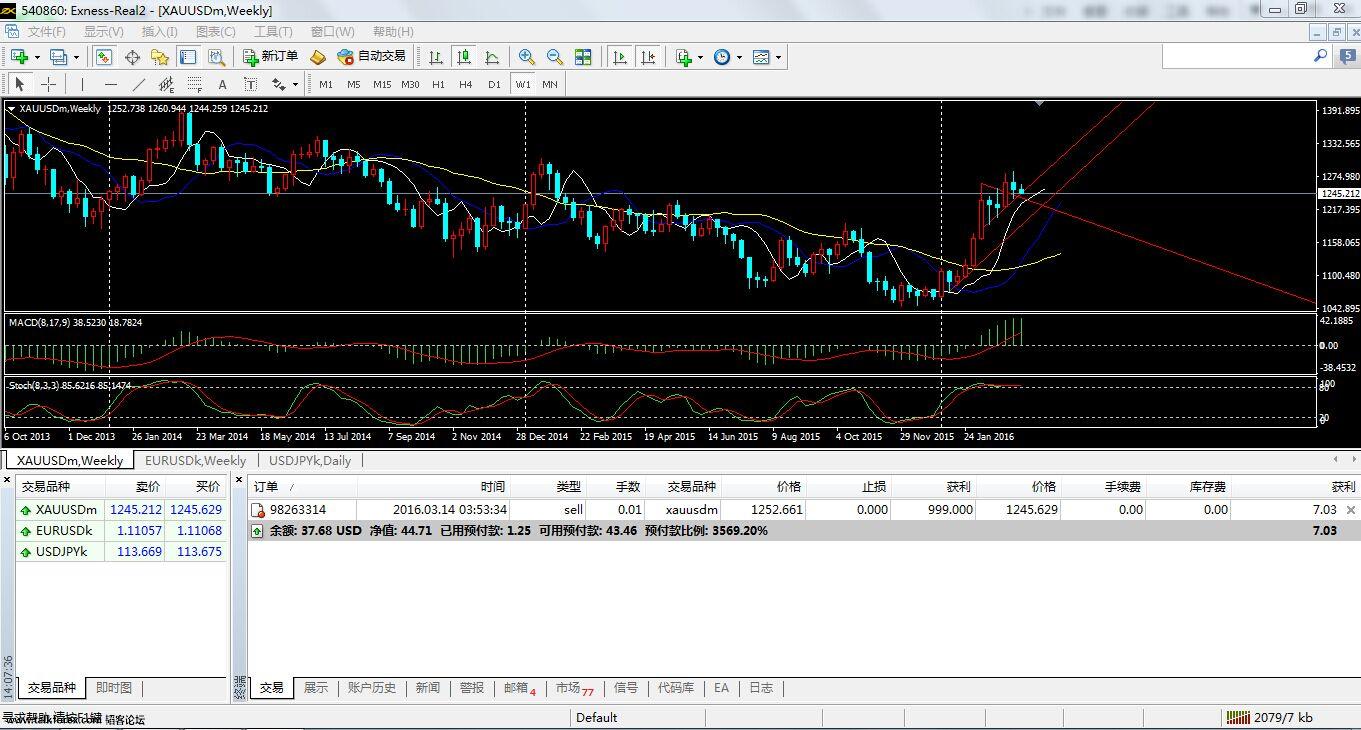The height and width of the screenshot is (730, 1361).
Task: Switch to 即时图 tick chart tab
Action: tap(113, 688)
